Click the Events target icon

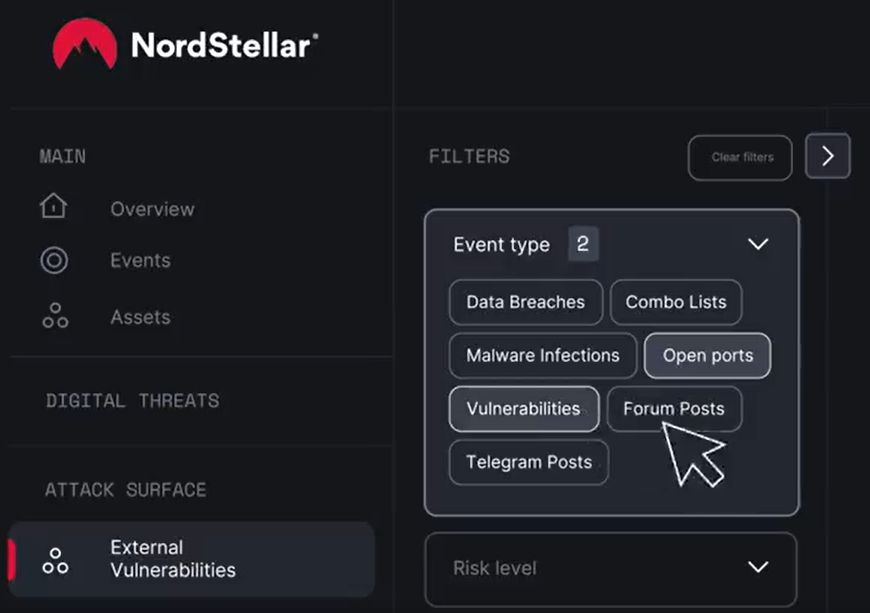coord(54,260)
